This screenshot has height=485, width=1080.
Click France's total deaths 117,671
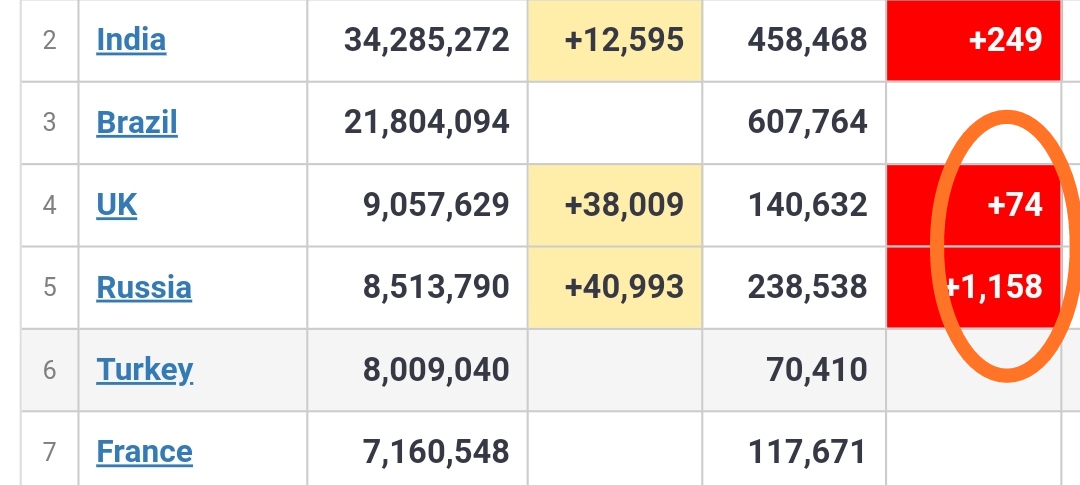[807, 452]
